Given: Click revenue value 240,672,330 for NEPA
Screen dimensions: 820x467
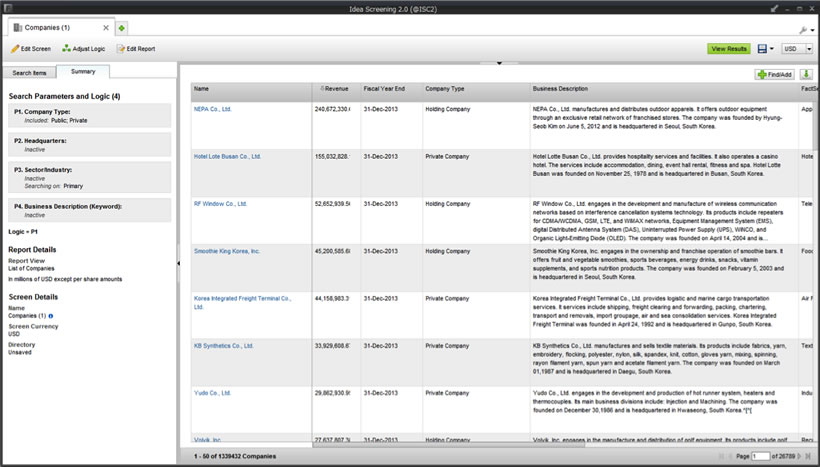Looking at the screenshot, I should pyautogui.click(x=333, y=109).
